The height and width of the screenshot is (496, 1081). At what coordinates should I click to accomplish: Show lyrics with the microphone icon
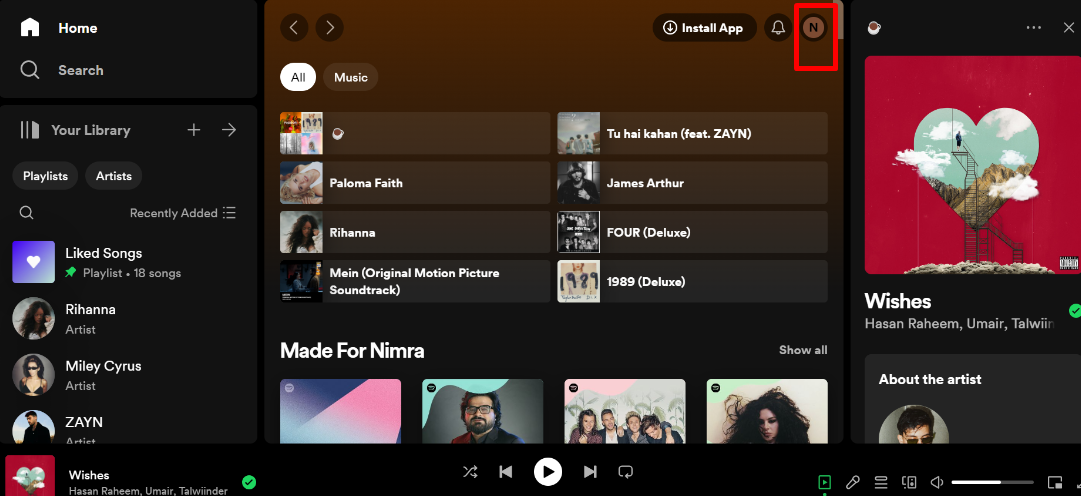pos(853,482)
